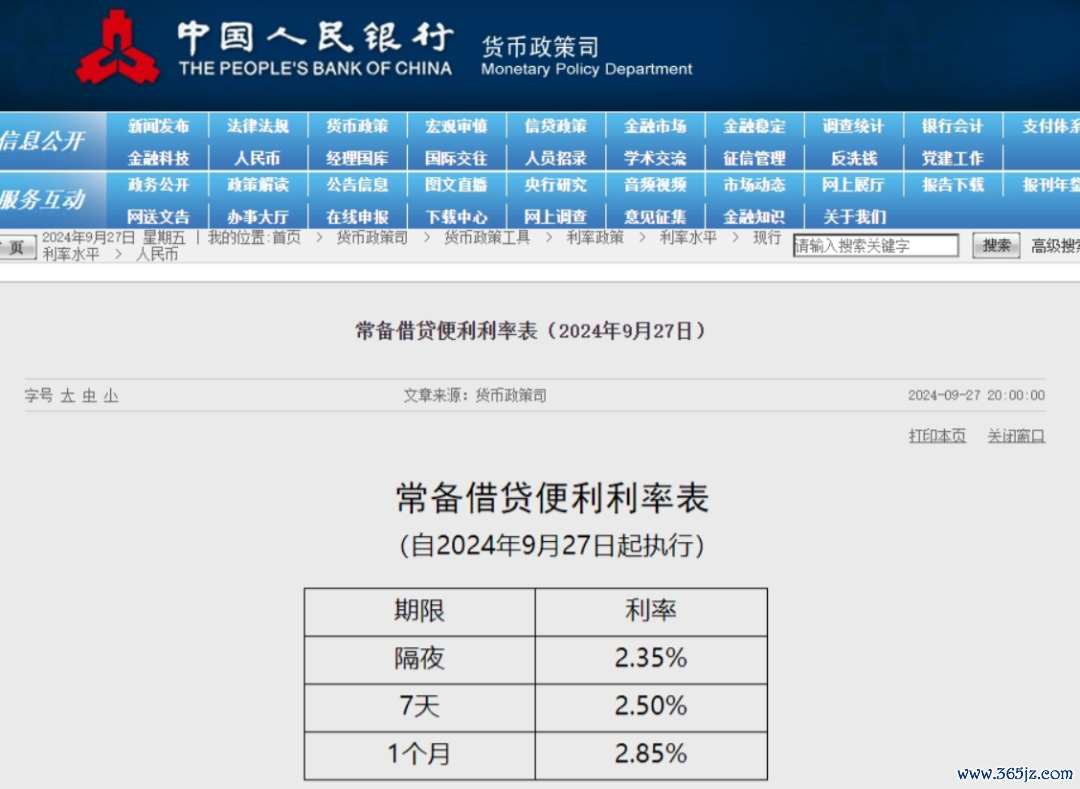
Task: Set font size to large (大)
Action: coord(67,396)
